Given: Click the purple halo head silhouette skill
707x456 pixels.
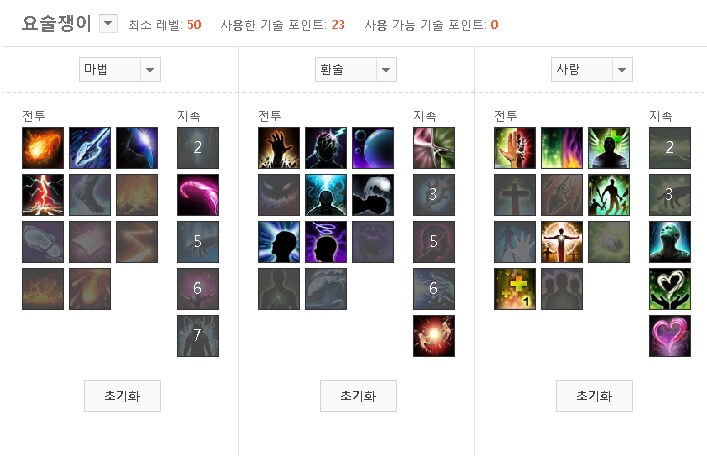Looking at the screenshot, I should [326, 242].
